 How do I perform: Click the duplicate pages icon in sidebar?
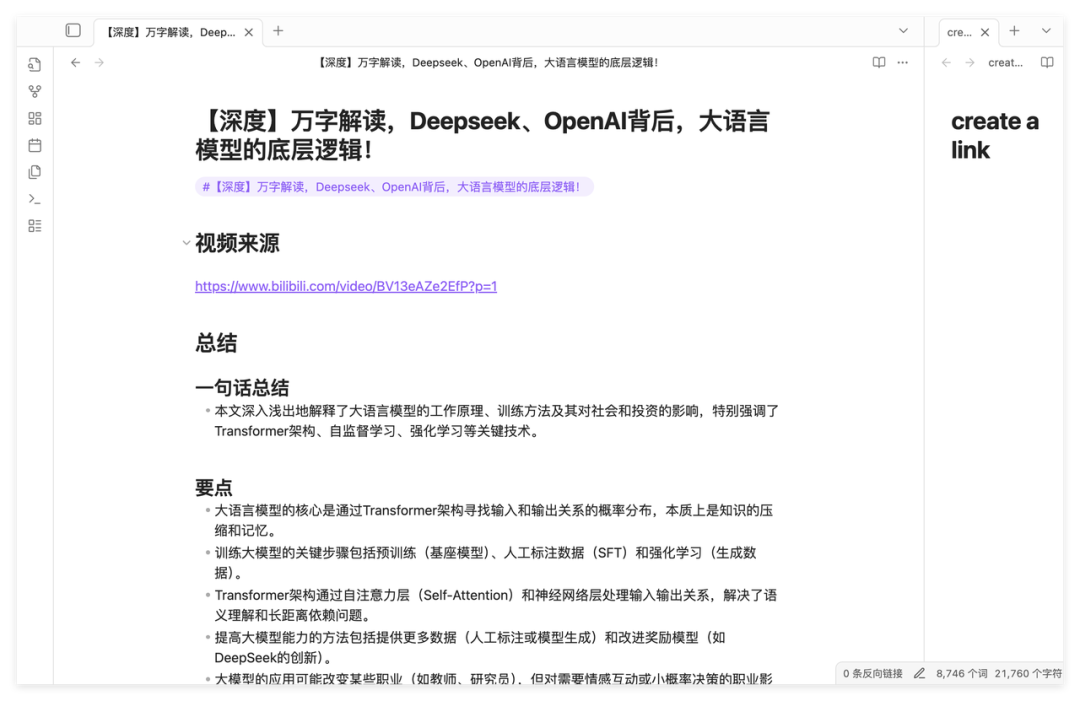coord(34,170)
